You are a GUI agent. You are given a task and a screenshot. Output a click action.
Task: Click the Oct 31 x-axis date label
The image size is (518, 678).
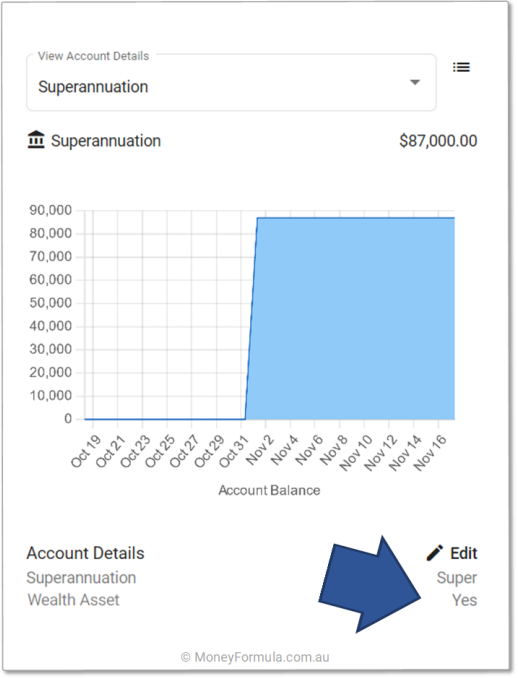[x=234, y=452]
